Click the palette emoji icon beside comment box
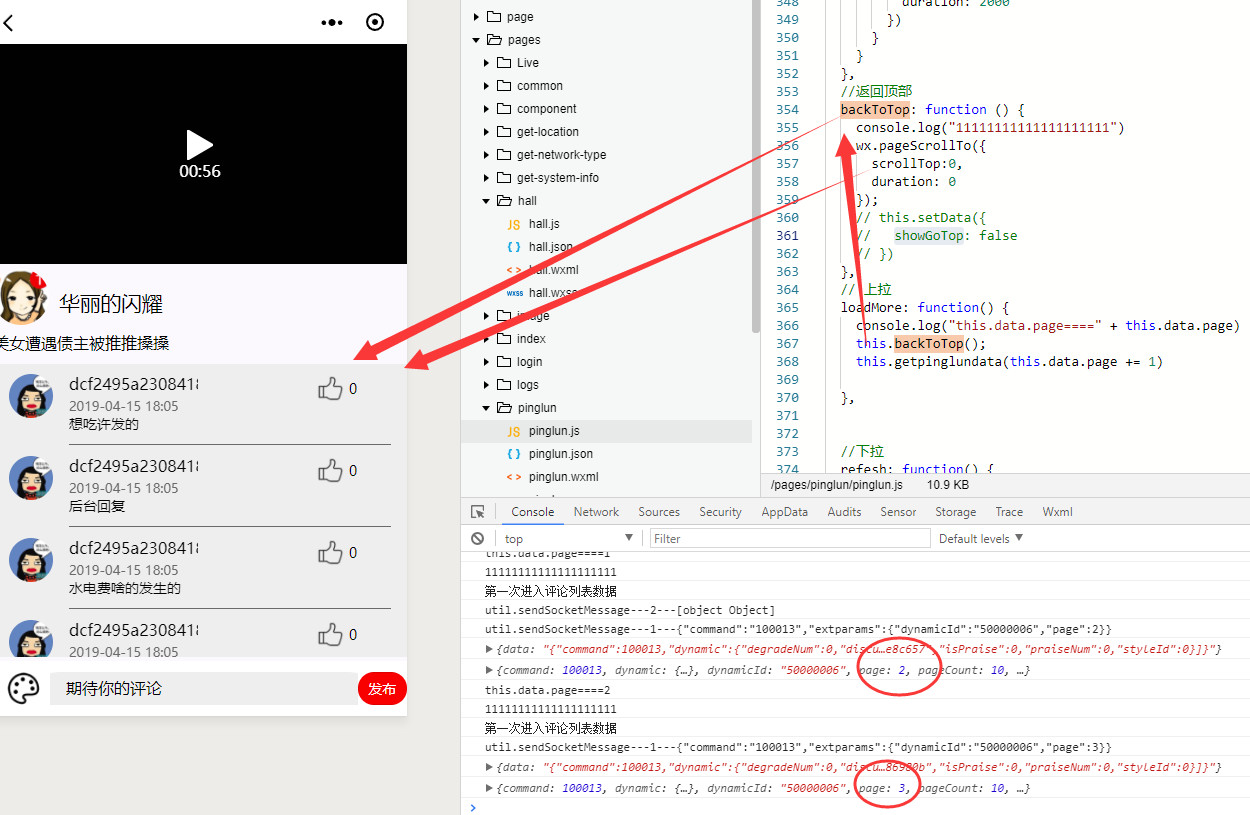1250x815 pixels. pos(23,688)
